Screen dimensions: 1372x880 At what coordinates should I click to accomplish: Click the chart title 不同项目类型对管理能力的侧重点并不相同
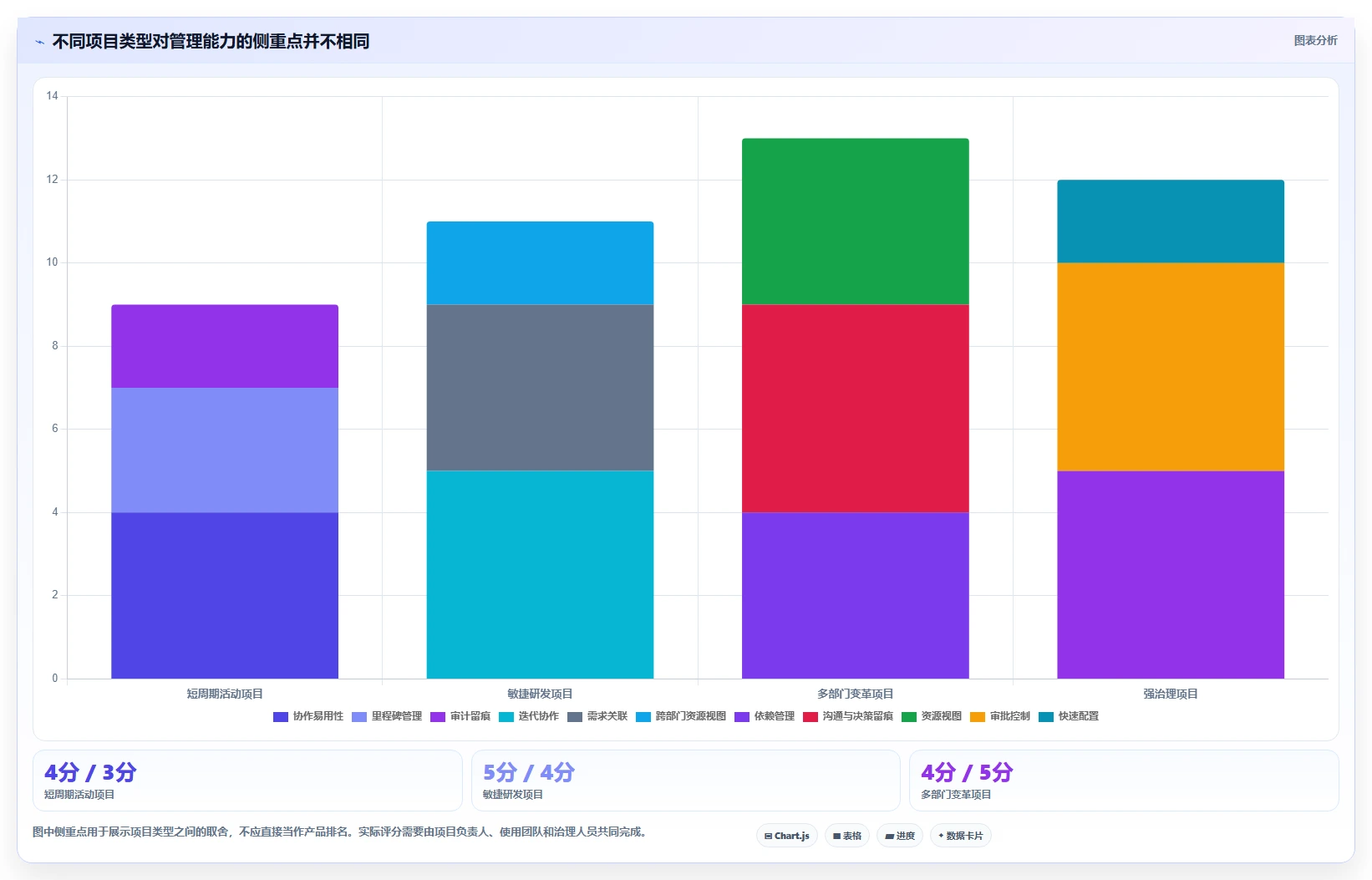(211, 42)
